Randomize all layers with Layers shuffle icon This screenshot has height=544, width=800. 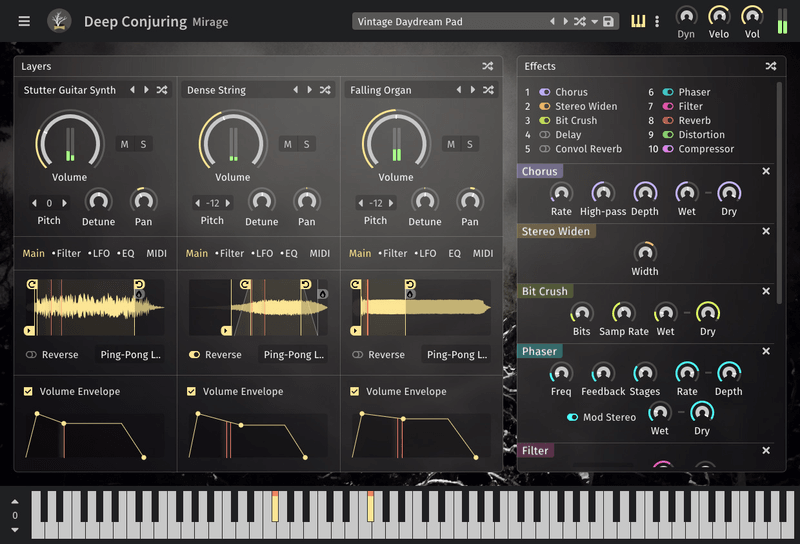tap(488, 66)
